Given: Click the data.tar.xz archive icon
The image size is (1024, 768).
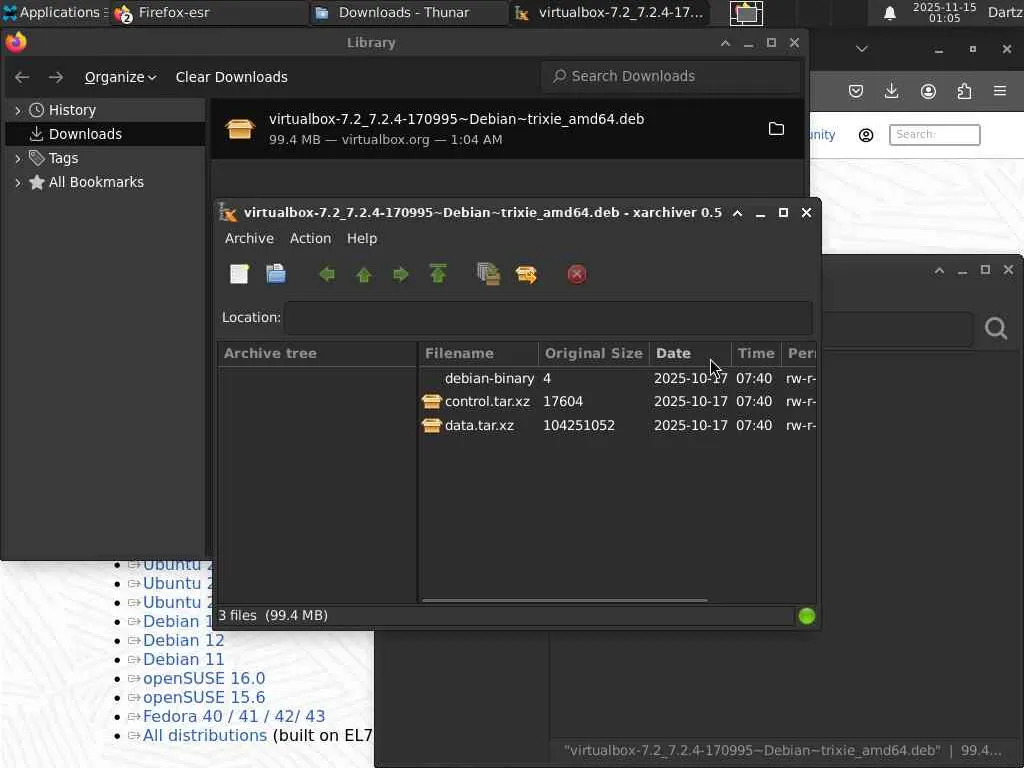Looking at the screenshot, I should click(432, 425).
